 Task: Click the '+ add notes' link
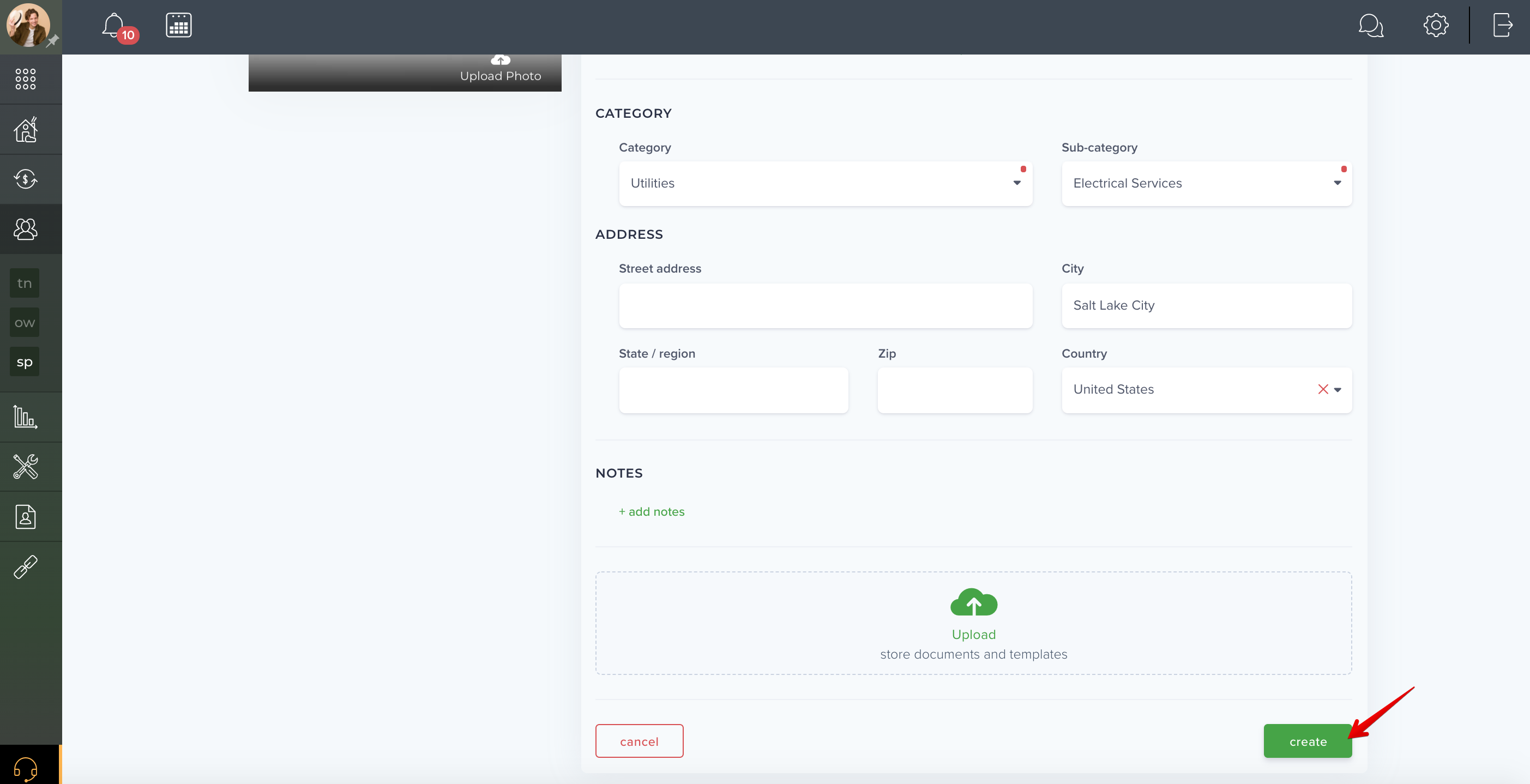652,512
